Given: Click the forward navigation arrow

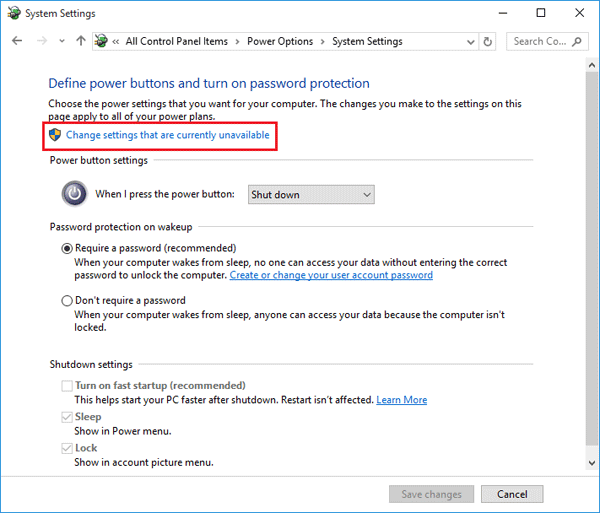Looking at the screenshot, I should coord(40,42).
